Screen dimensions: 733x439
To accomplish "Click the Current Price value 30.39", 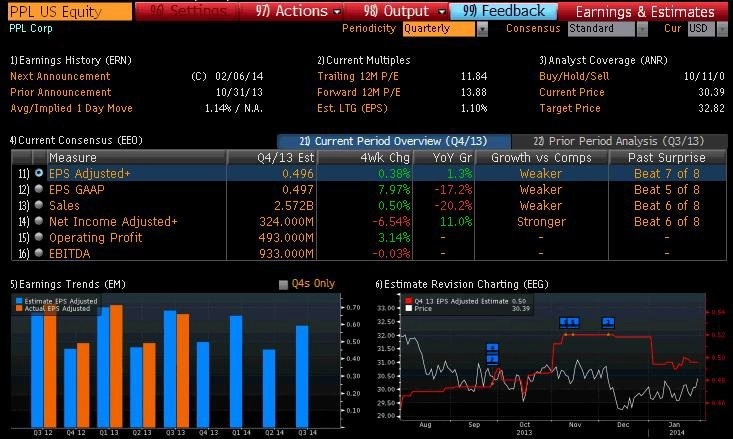I will pyautogui.click(x=711, y=92).
